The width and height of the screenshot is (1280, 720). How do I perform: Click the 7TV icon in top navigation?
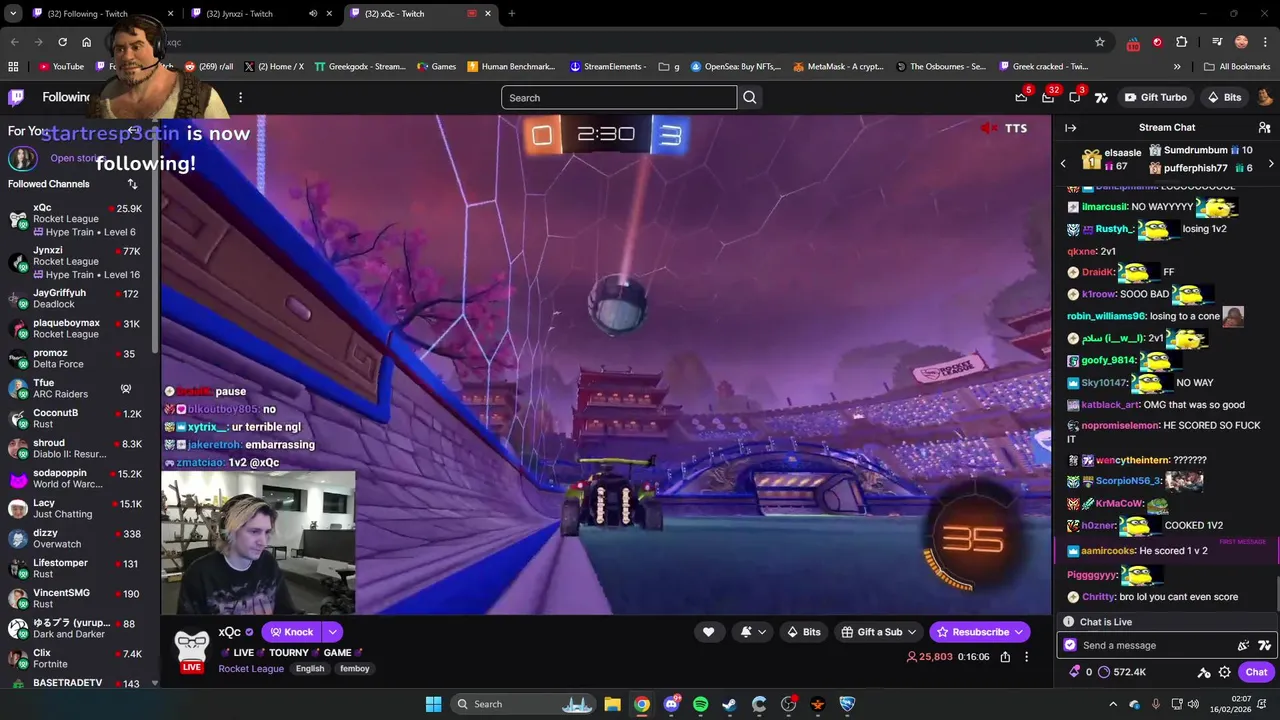pos(1101,97)
